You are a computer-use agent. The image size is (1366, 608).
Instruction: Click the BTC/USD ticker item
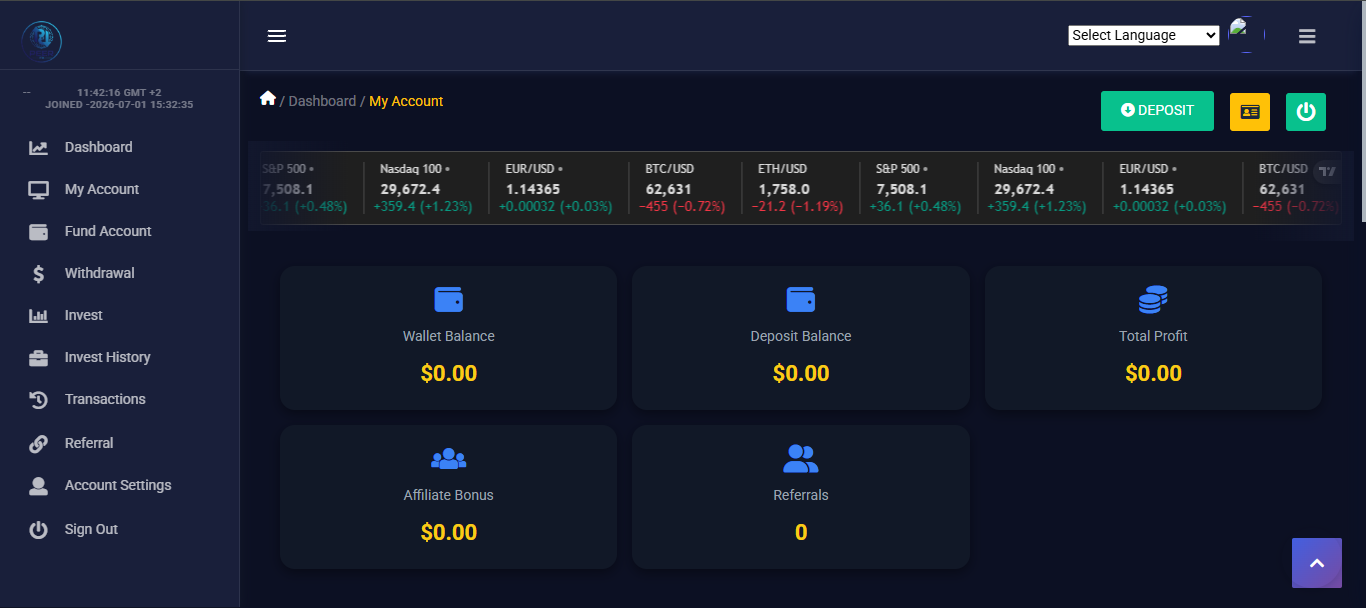[x=683, y=188]
